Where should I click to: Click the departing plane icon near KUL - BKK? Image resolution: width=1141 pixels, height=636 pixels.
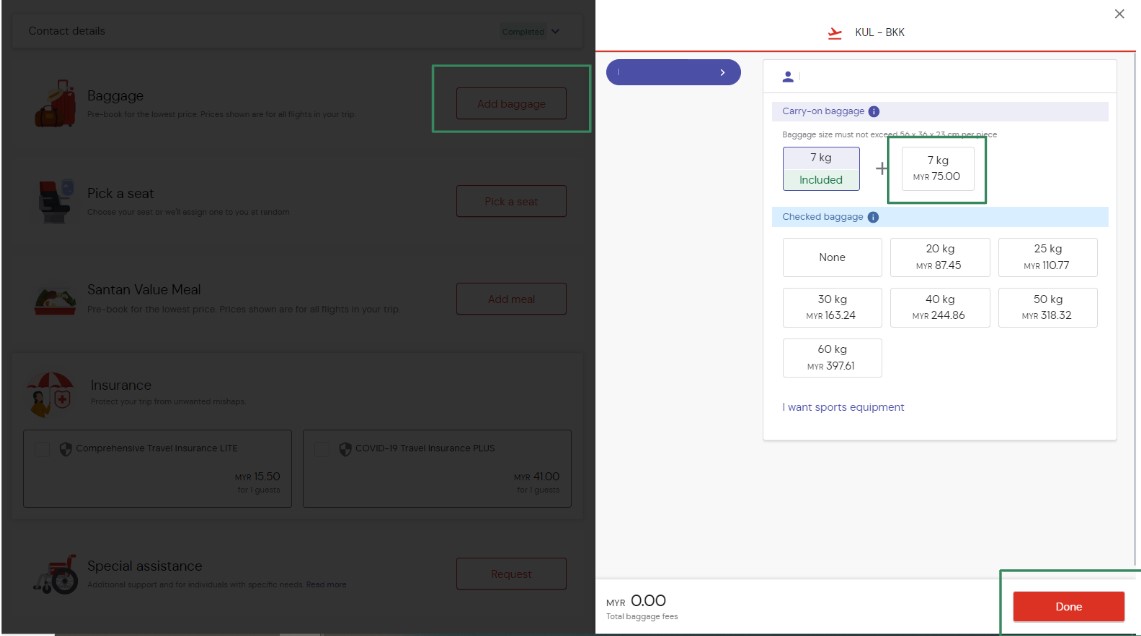click(835, 33)
